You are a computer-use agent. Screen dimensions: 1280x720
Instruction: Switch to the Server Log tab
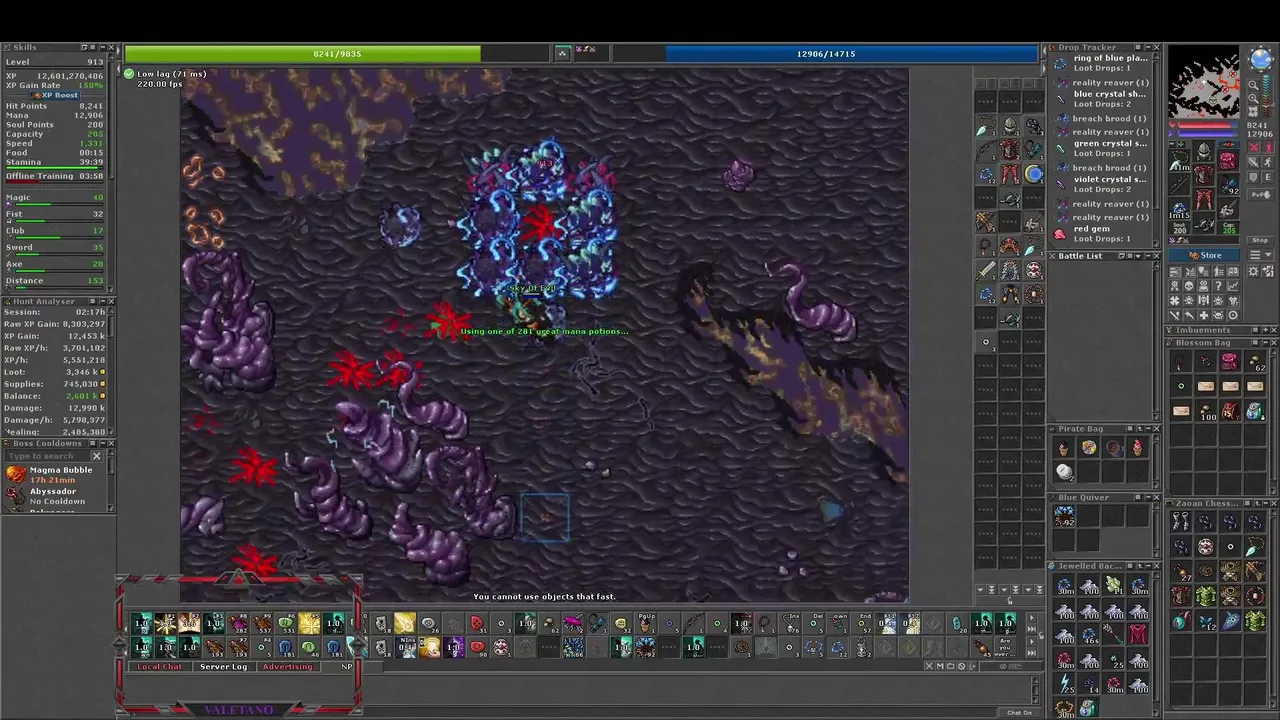pyautogui.click(x=224, y=667)
